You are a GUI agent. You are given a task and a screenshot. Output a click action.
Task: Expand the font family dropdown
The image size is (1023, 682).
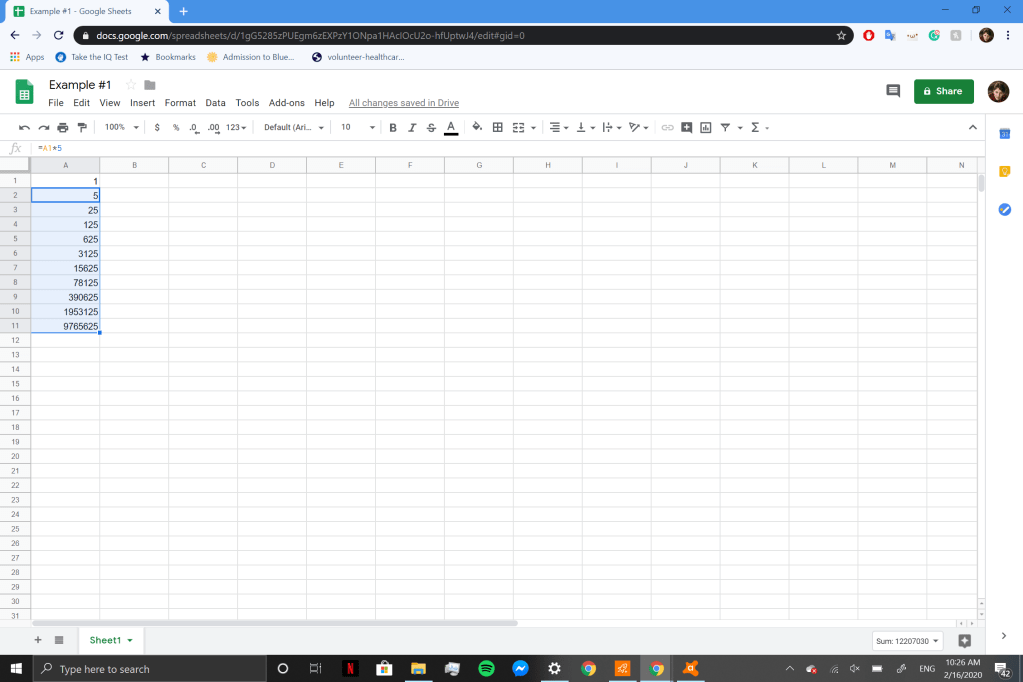tap(294, 128)
